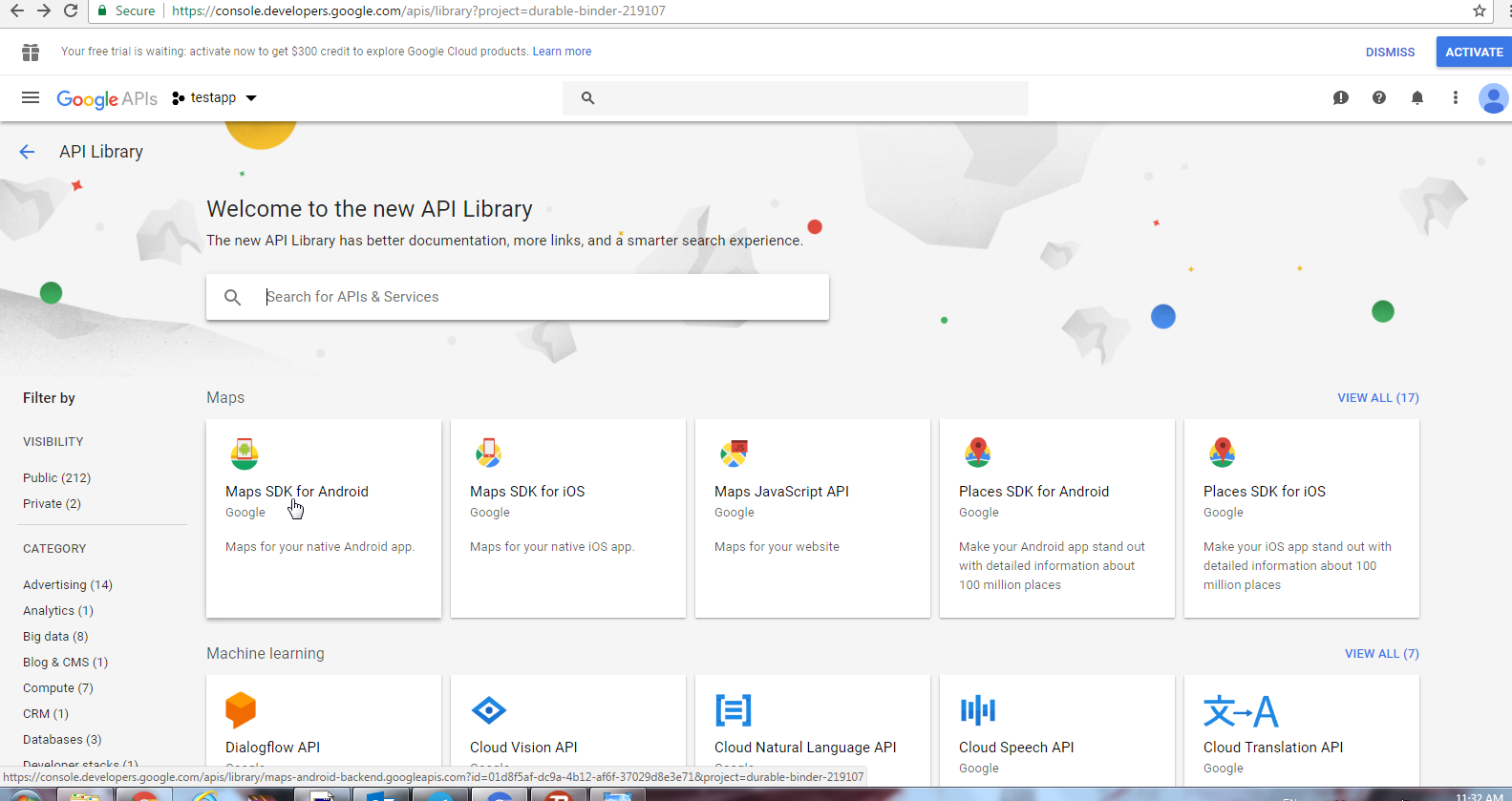Filter by CRM (1) category

point(46,714)
